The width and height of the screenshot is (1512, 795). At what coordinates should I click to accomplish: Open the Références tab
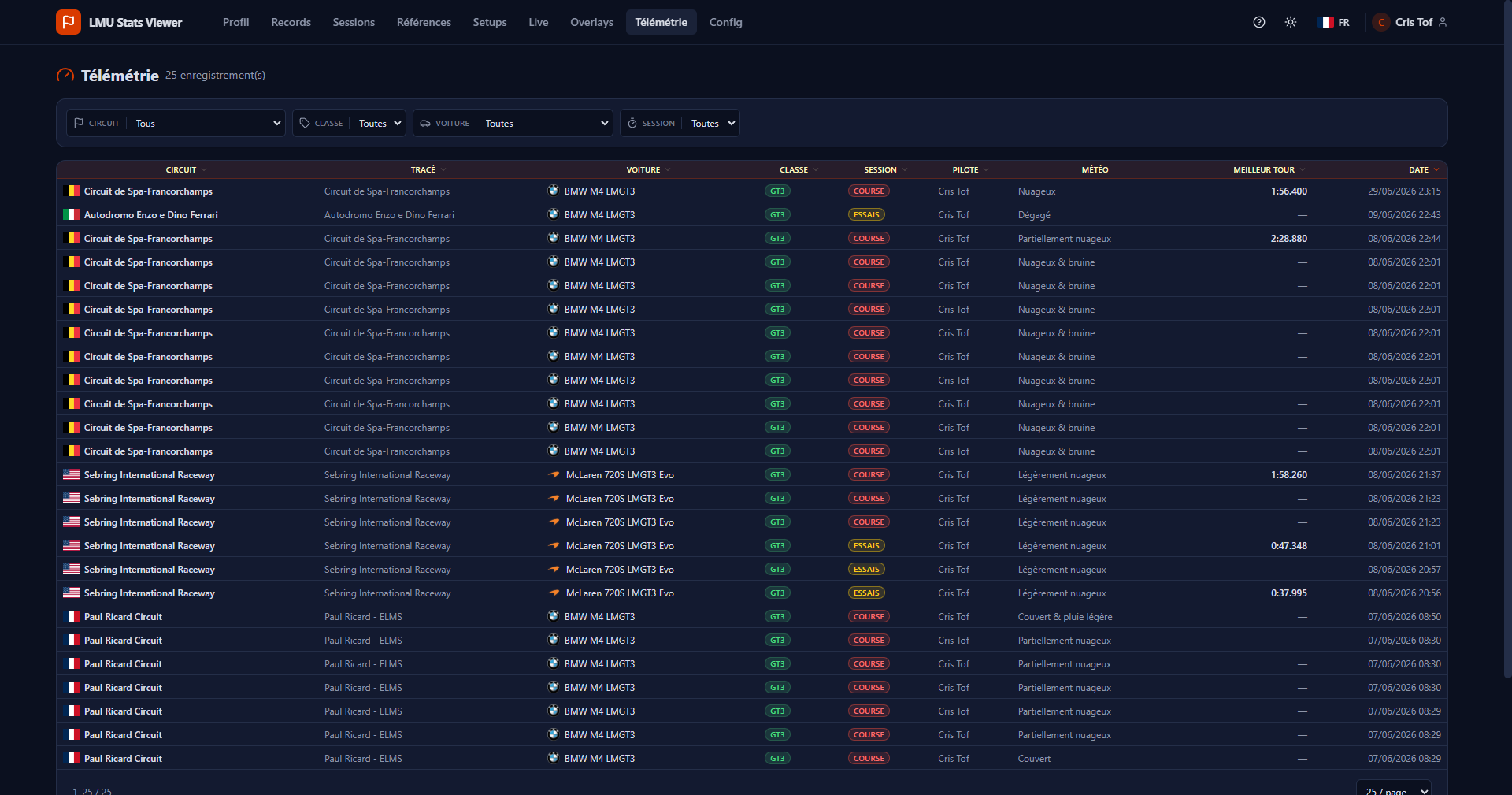click(424, 22)
